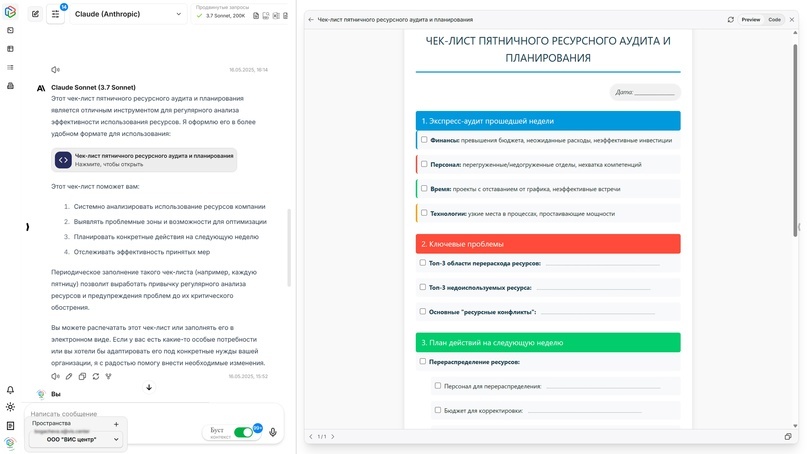Click the third icon beside 3.7 Sonnet, 200K
Screen dimensions: 807x454
276,16
